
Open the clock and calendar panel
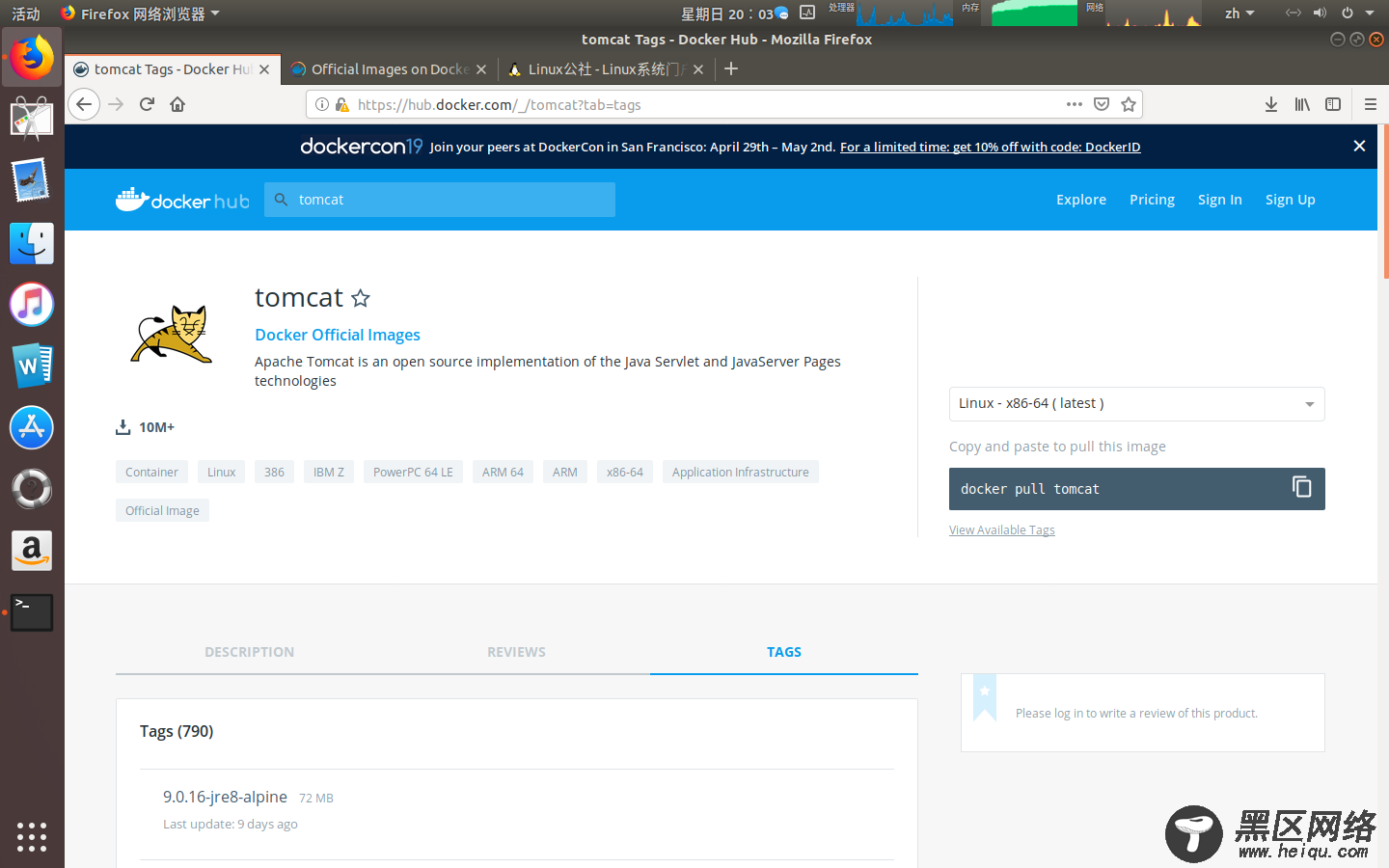tap(726, 14)
